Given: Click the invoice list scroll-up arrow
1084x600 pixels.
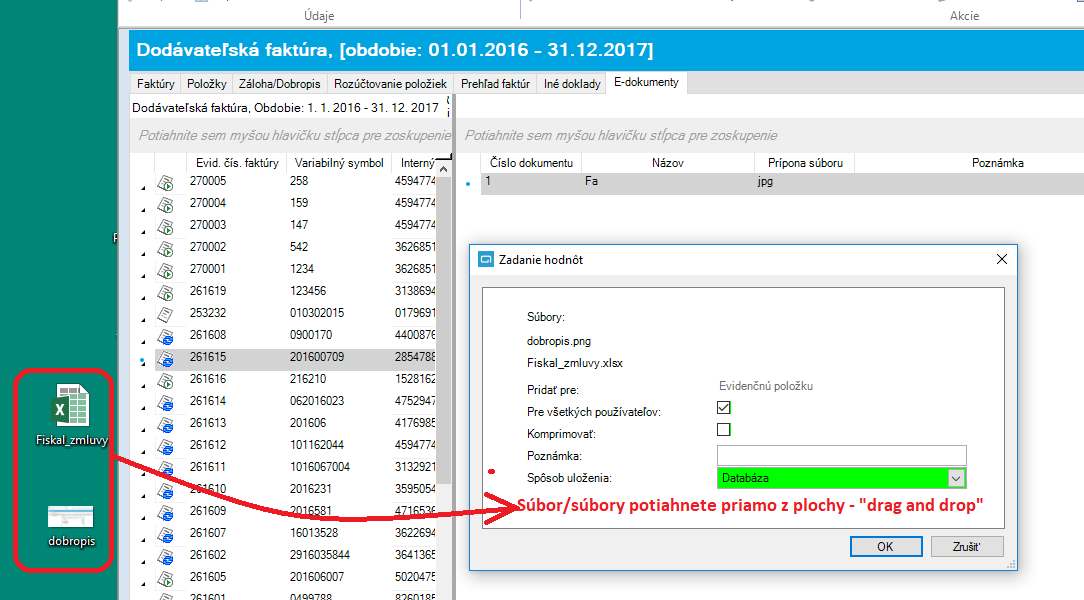Looking at the screenshot, I should click(x=444, y=169).
